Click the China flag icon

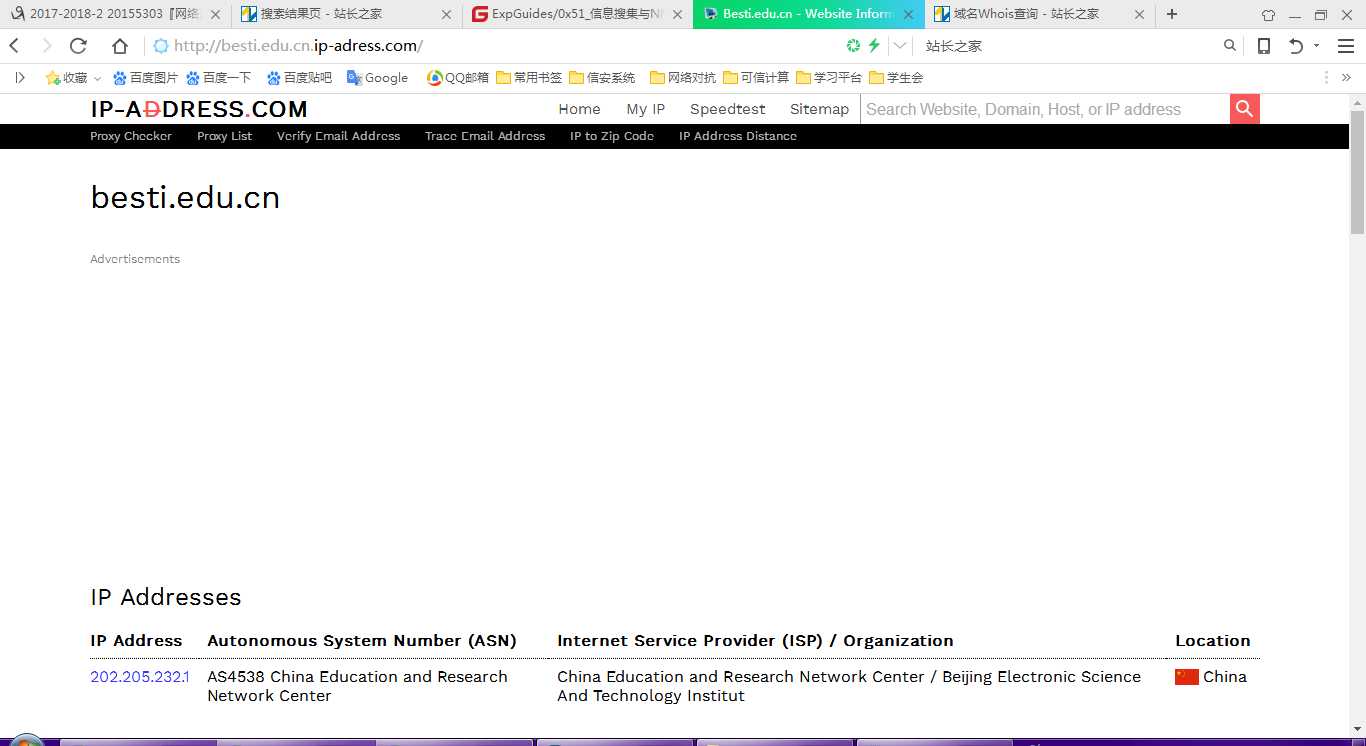pyautogui.click(x=1187, y=677)
